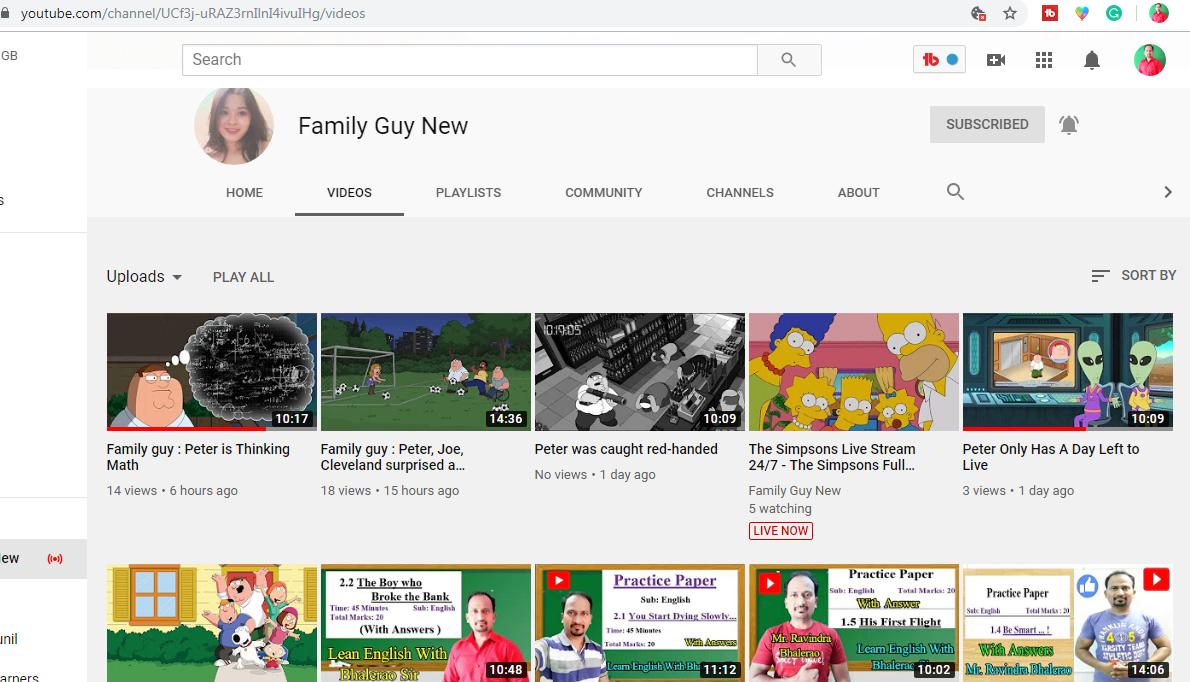Open the notifications bell in the header
The image size is (1190, 682).
point(1091,60)
